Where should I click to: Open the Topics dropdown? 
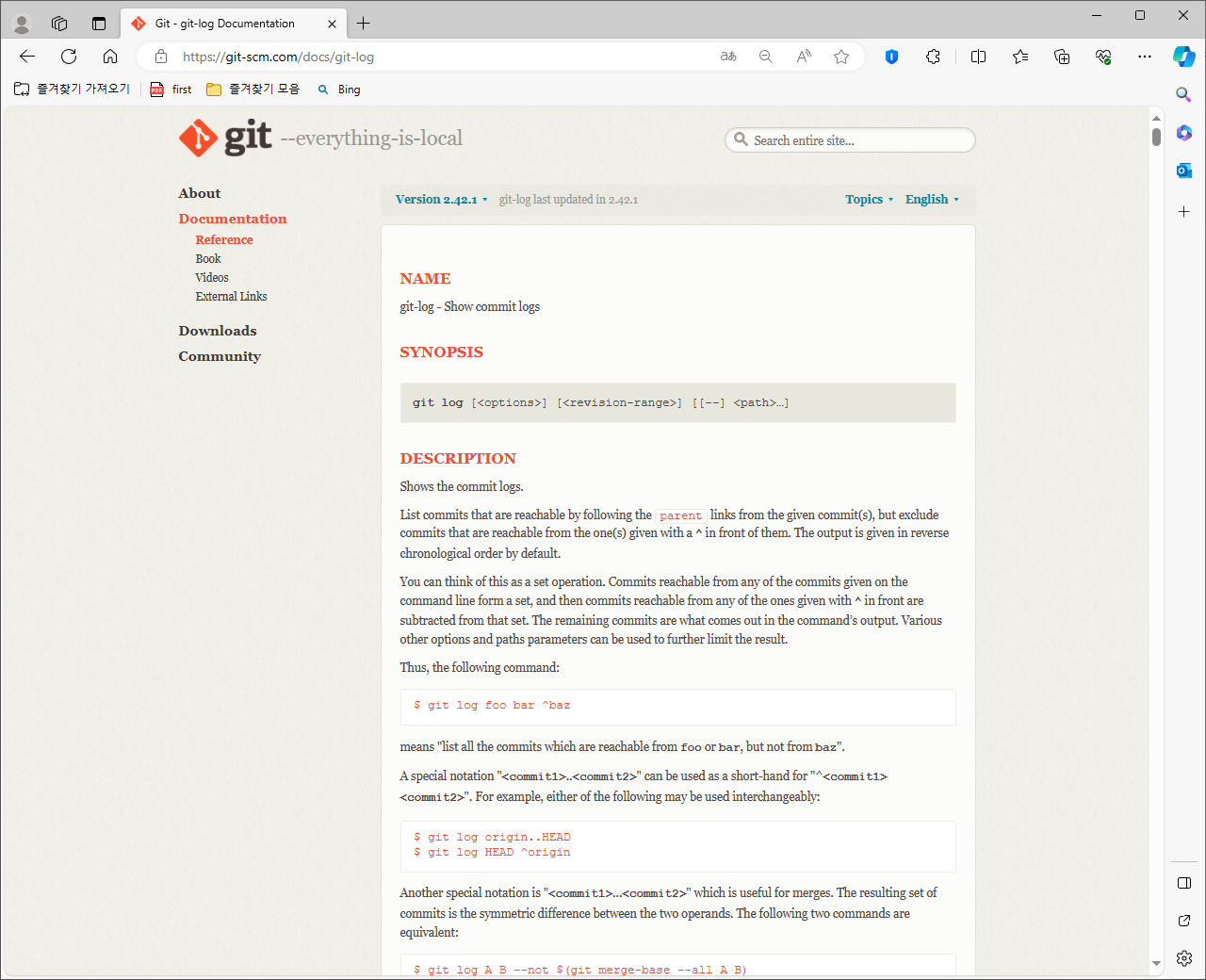[x=869, y=200]
